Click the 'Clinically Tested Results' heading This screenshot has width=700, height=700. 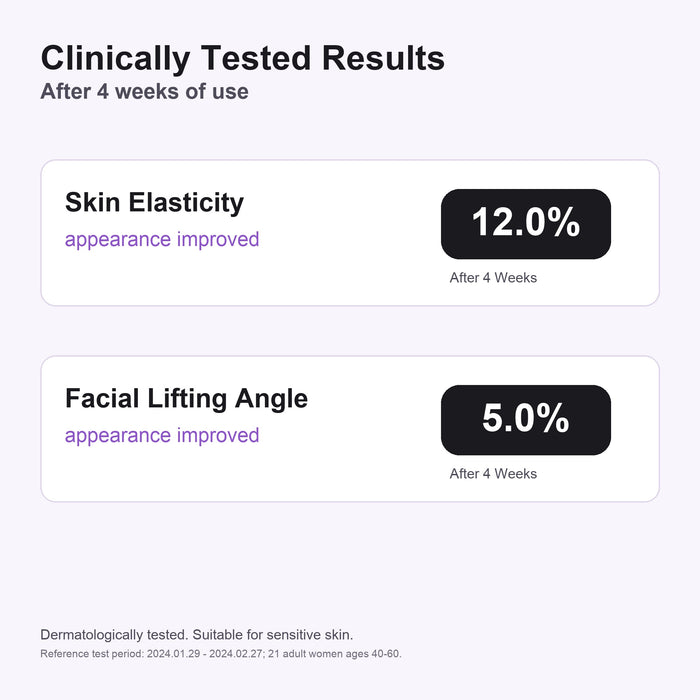click(x=242, y=59)
